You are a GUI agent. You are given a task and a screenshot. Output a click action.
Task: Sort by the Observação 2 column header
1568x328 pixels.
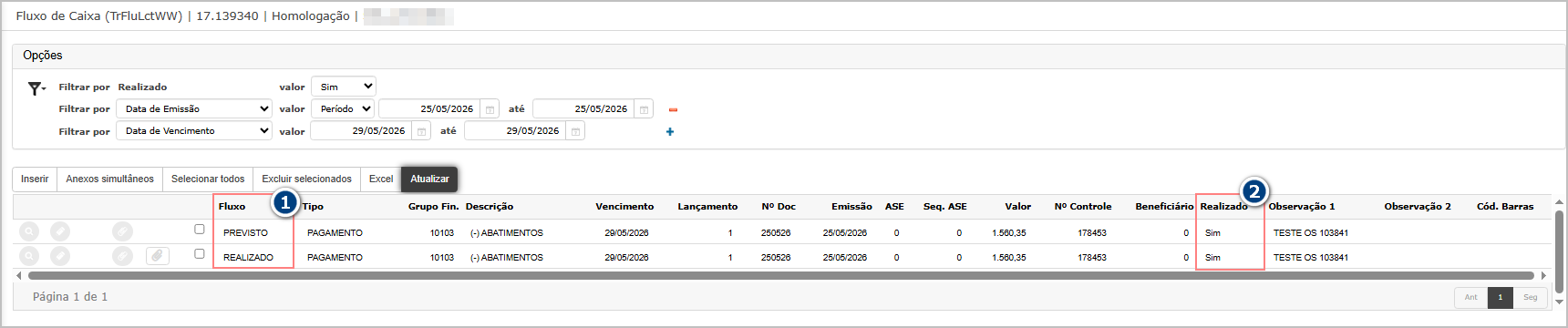[x=1418, y=207]
